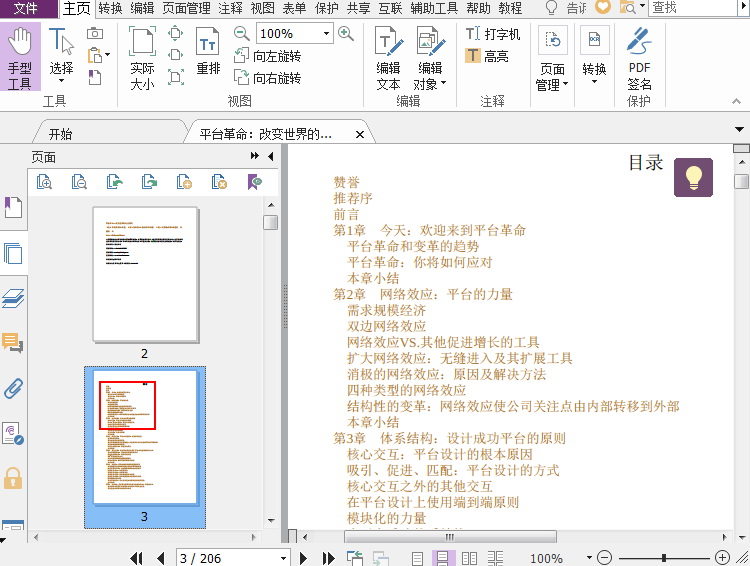
Task: Open the page number 3 / 206 dropdown
Action: [x=283, y=558]
